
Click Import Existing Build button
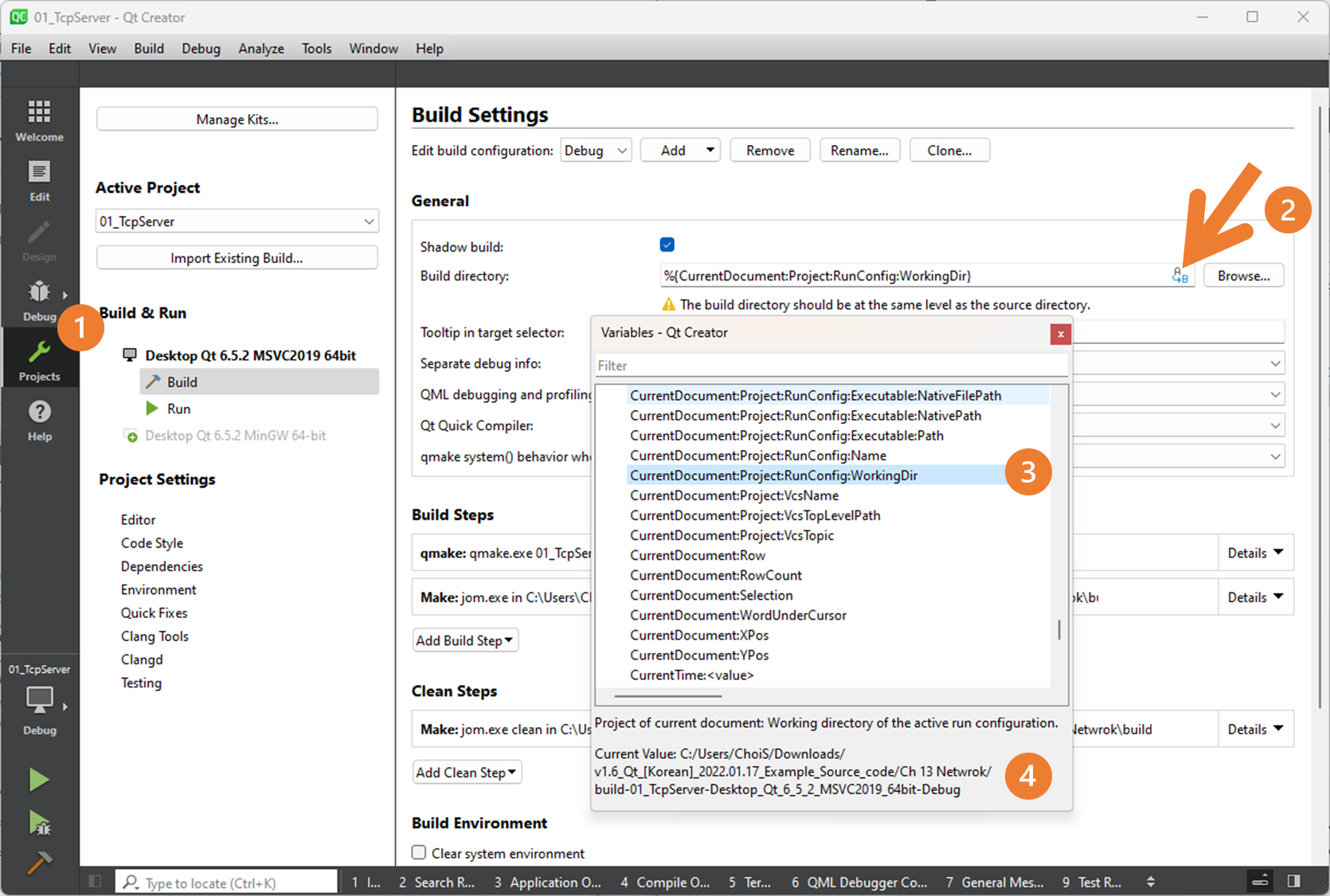[x=237, y=258]
